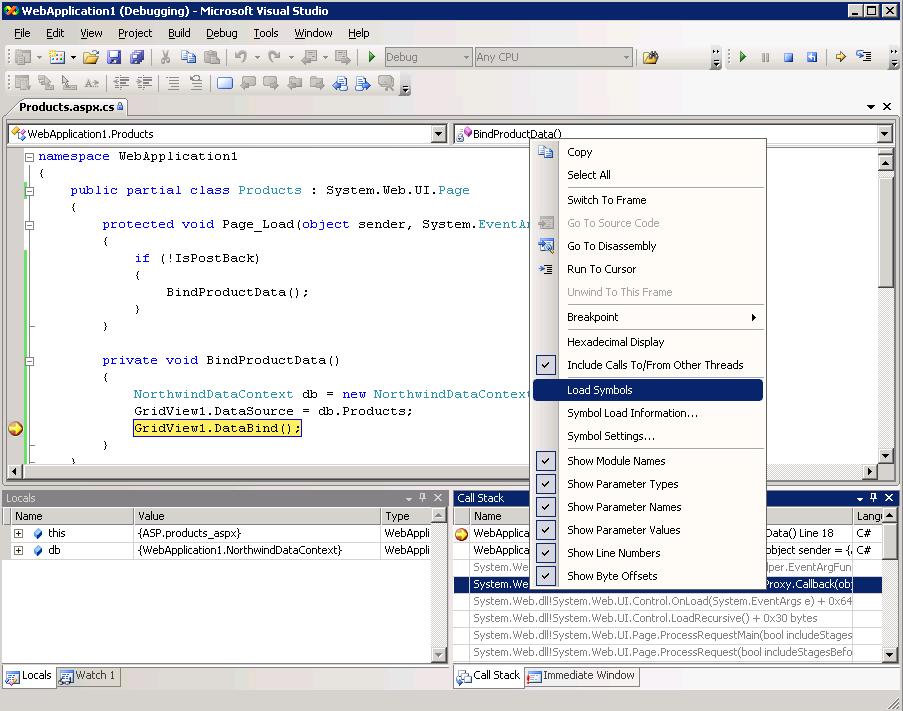The image size is (903, 711).
Task: Open the WebApplication1.Products class dropdown
Action: (x=438, y=134)
